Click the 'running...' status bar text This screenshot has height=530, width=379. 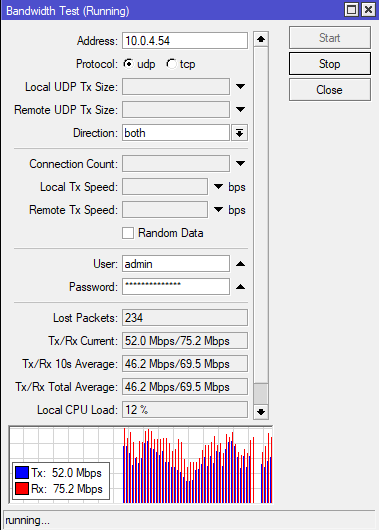28,520
